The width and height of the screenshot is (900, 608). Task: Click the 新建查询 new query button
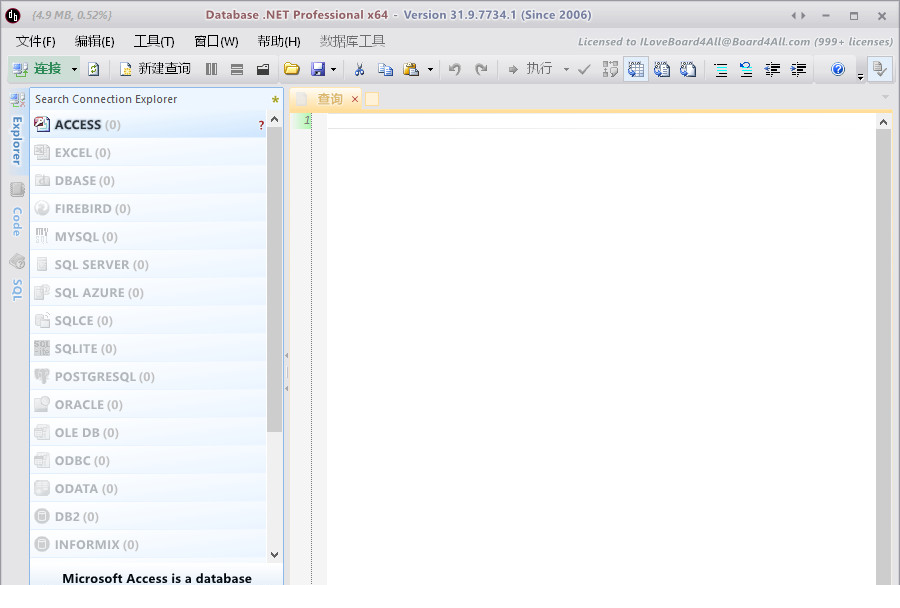(x=155, y=69)
